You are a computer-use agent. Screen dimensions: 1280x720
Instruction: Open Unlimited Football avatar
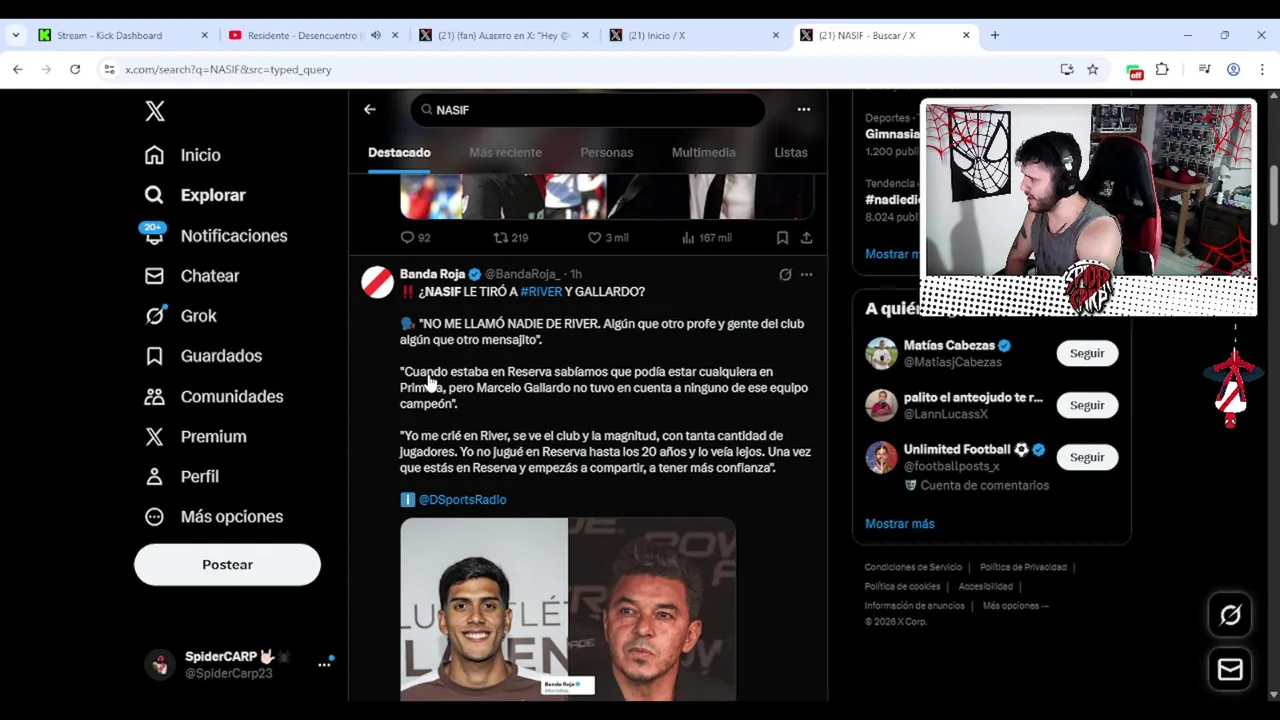coord(881,458)
